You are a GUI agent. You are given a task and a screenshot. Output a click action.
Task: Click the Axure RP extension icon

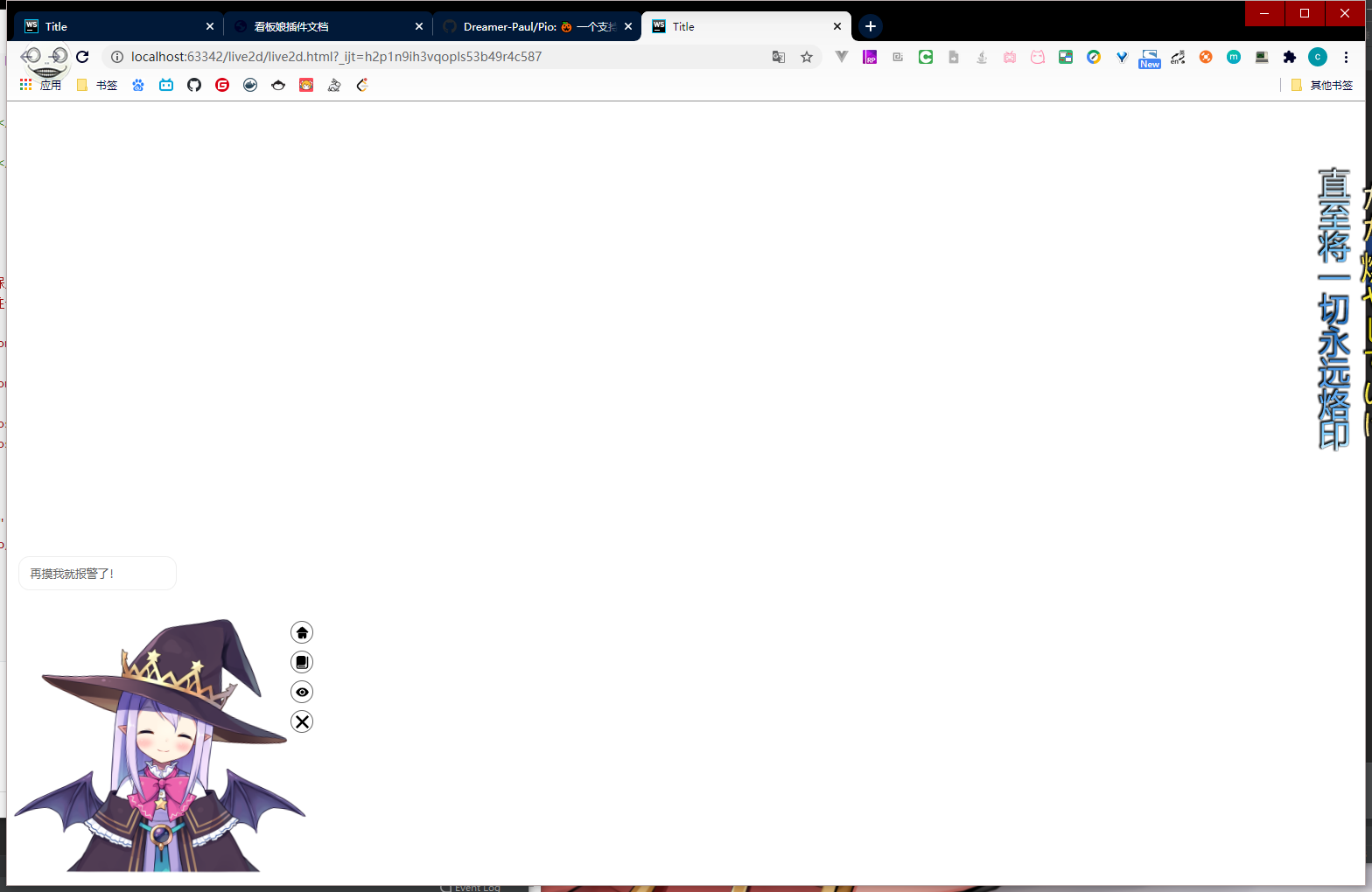pyautogui.click(x=870, y=57)
